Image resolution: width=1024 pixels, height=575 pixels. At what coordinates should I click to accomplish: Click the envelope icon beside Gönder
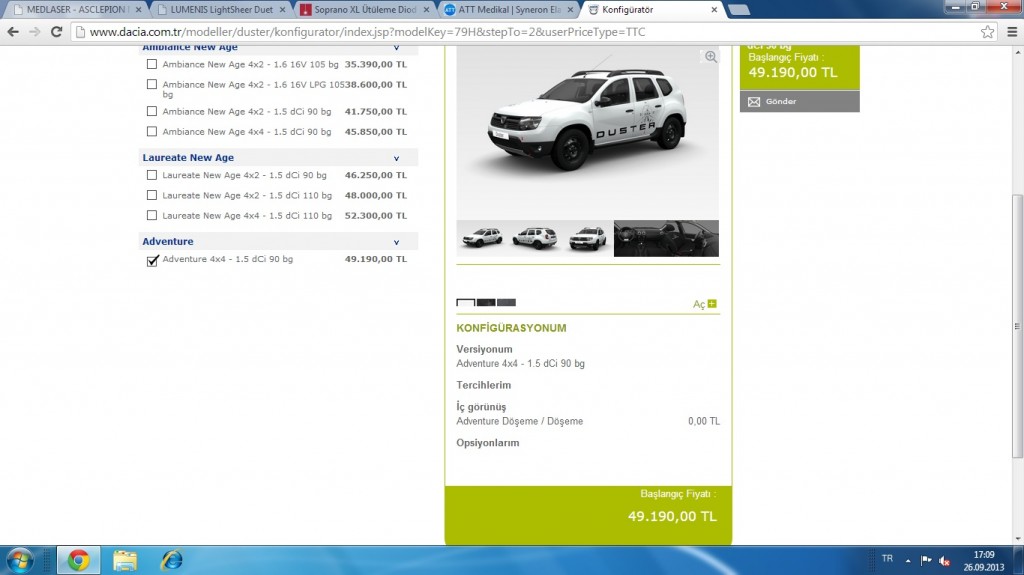coord(754,102)
